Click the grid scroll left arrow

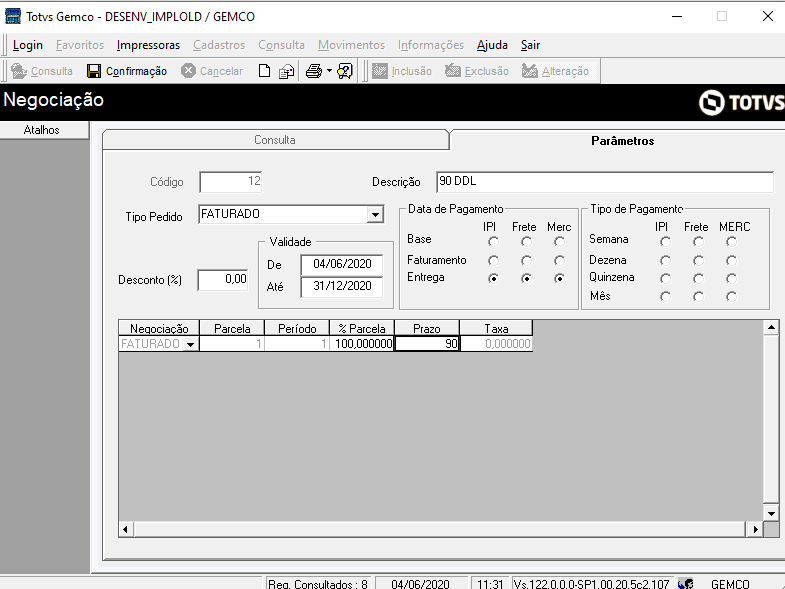tap(126, 529)
